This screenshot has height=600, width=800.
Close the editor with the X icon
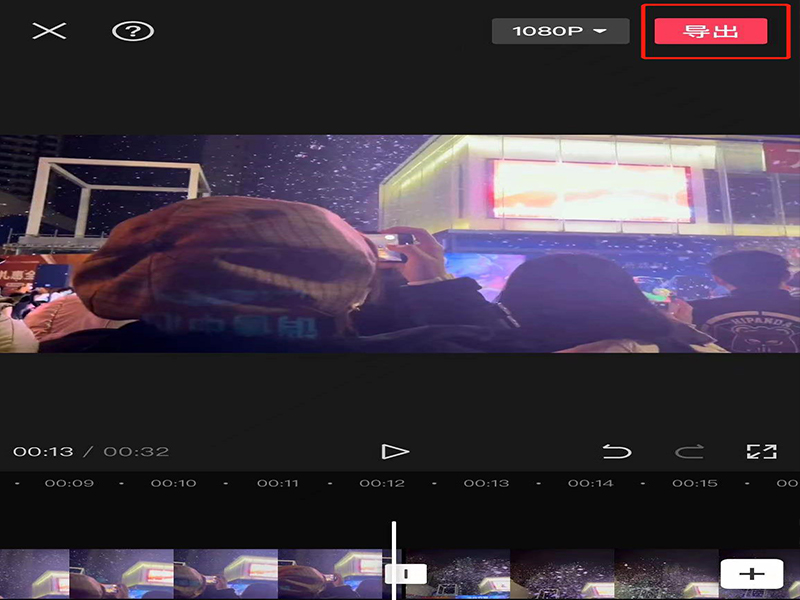49,31
